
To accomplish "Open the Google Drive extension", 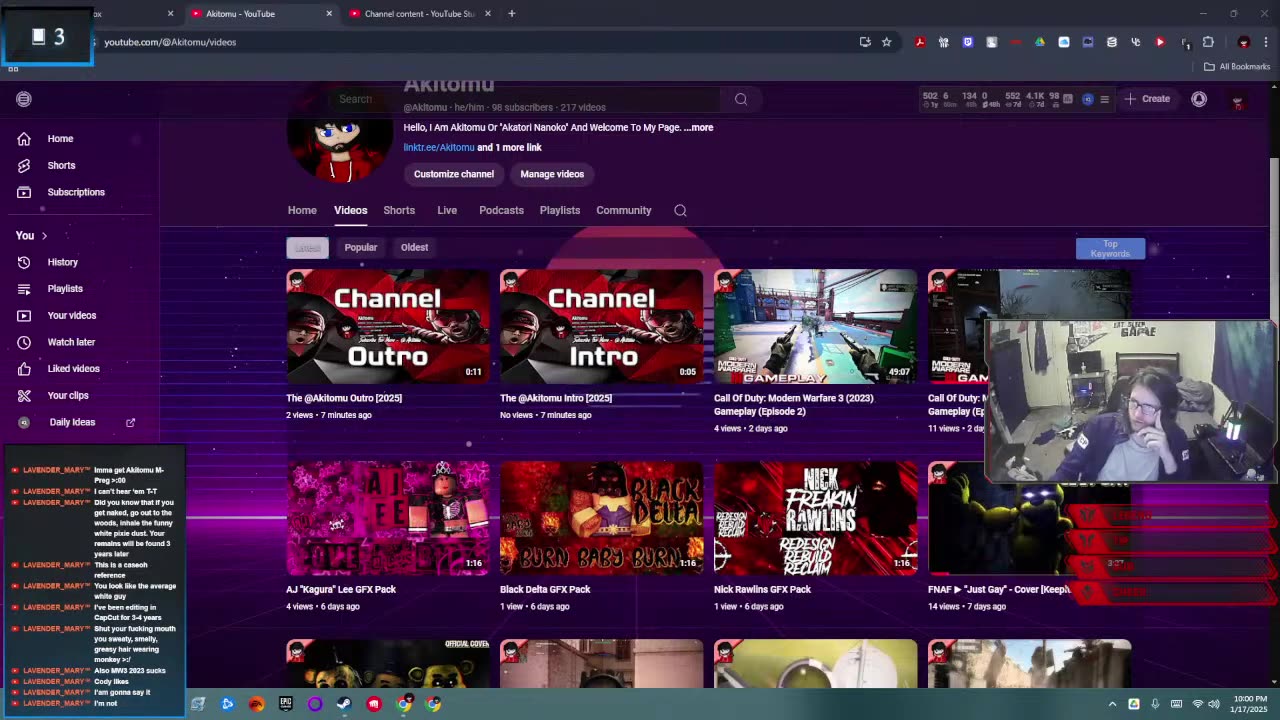I will point(1039,42).
